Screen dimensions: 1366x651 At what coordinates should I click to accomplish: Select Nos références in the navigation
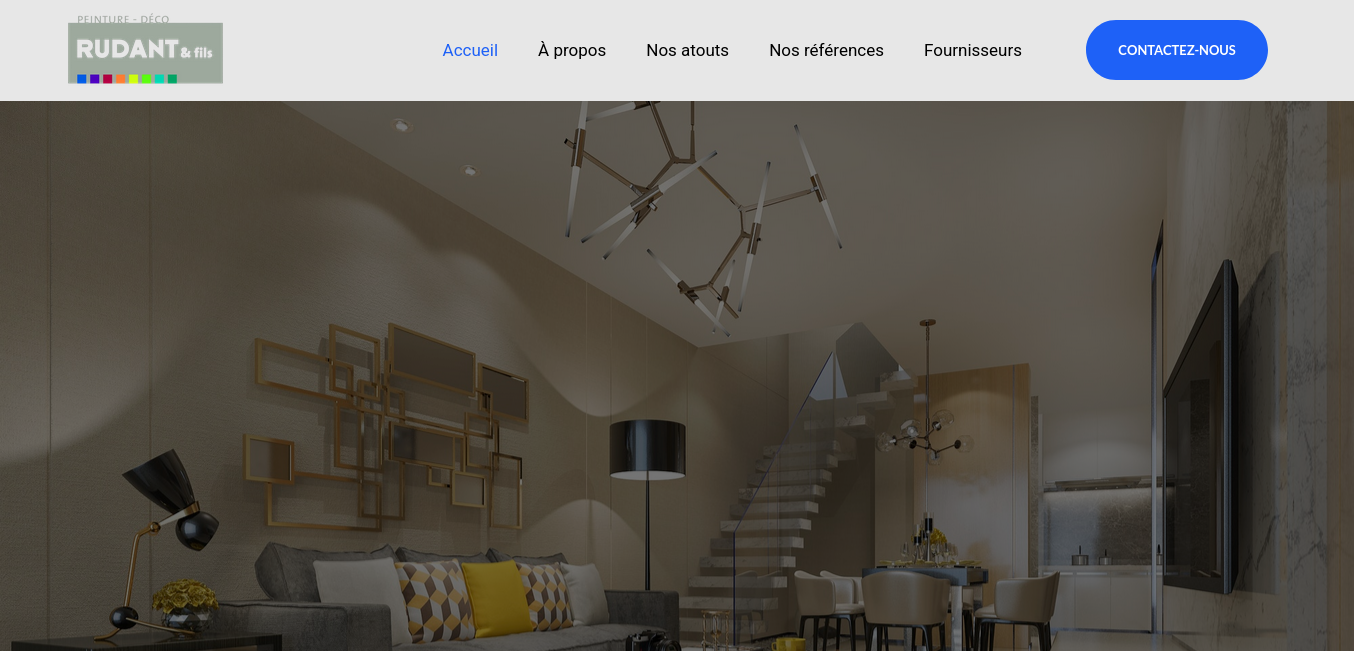point(826,50)
